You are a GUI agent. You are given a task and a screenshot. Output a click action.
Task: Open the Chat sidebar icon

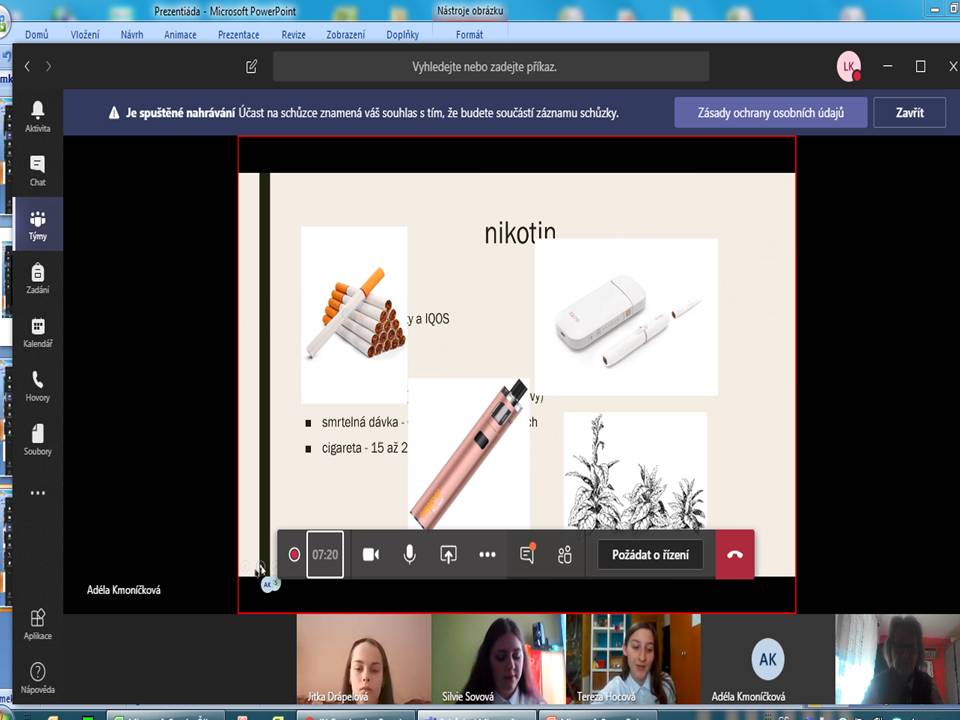click(x=37, y=169)
